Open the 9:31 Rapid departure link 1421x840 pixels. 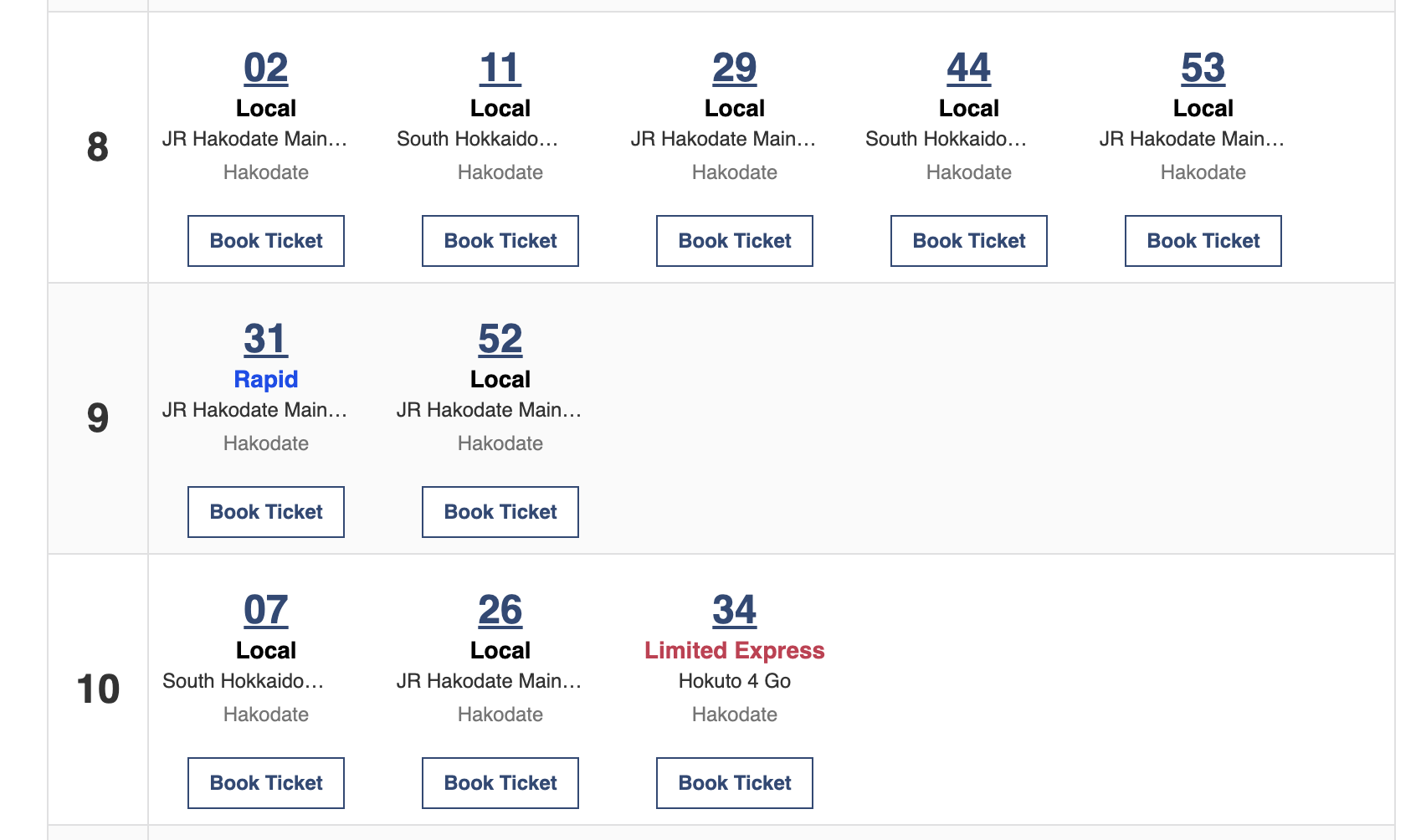click(266, 340)
